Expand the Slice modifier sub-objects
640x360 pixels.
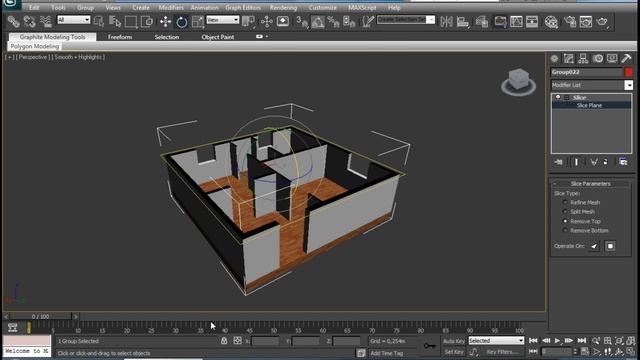pos(567,98)
